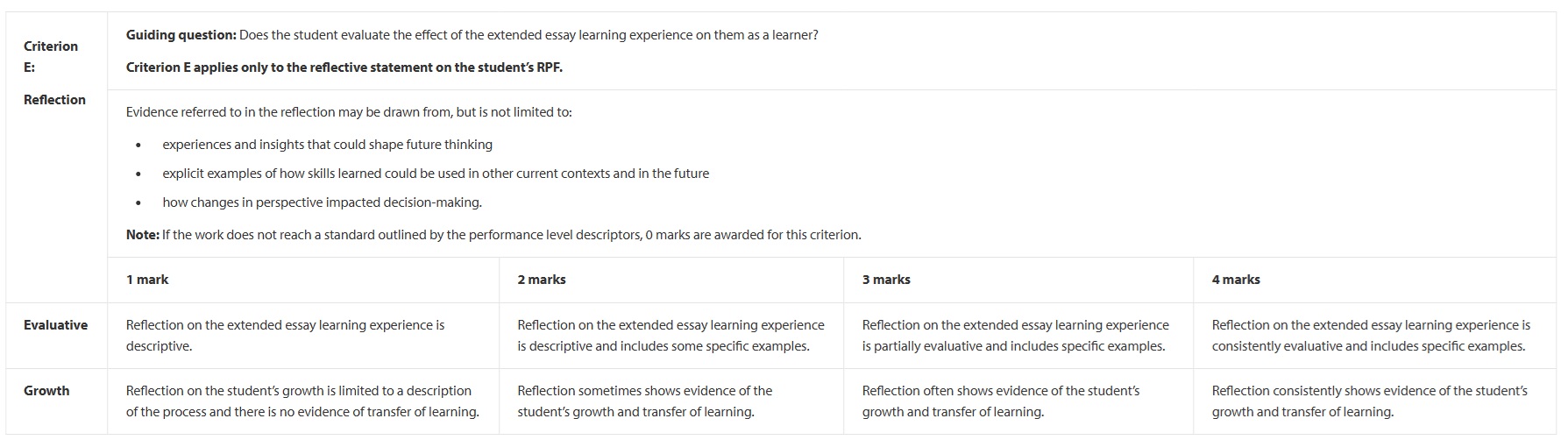Click the Note about 0 marks awarded
The width and height of the screenshot is (1568, 447).
click(x=493, y=235)
